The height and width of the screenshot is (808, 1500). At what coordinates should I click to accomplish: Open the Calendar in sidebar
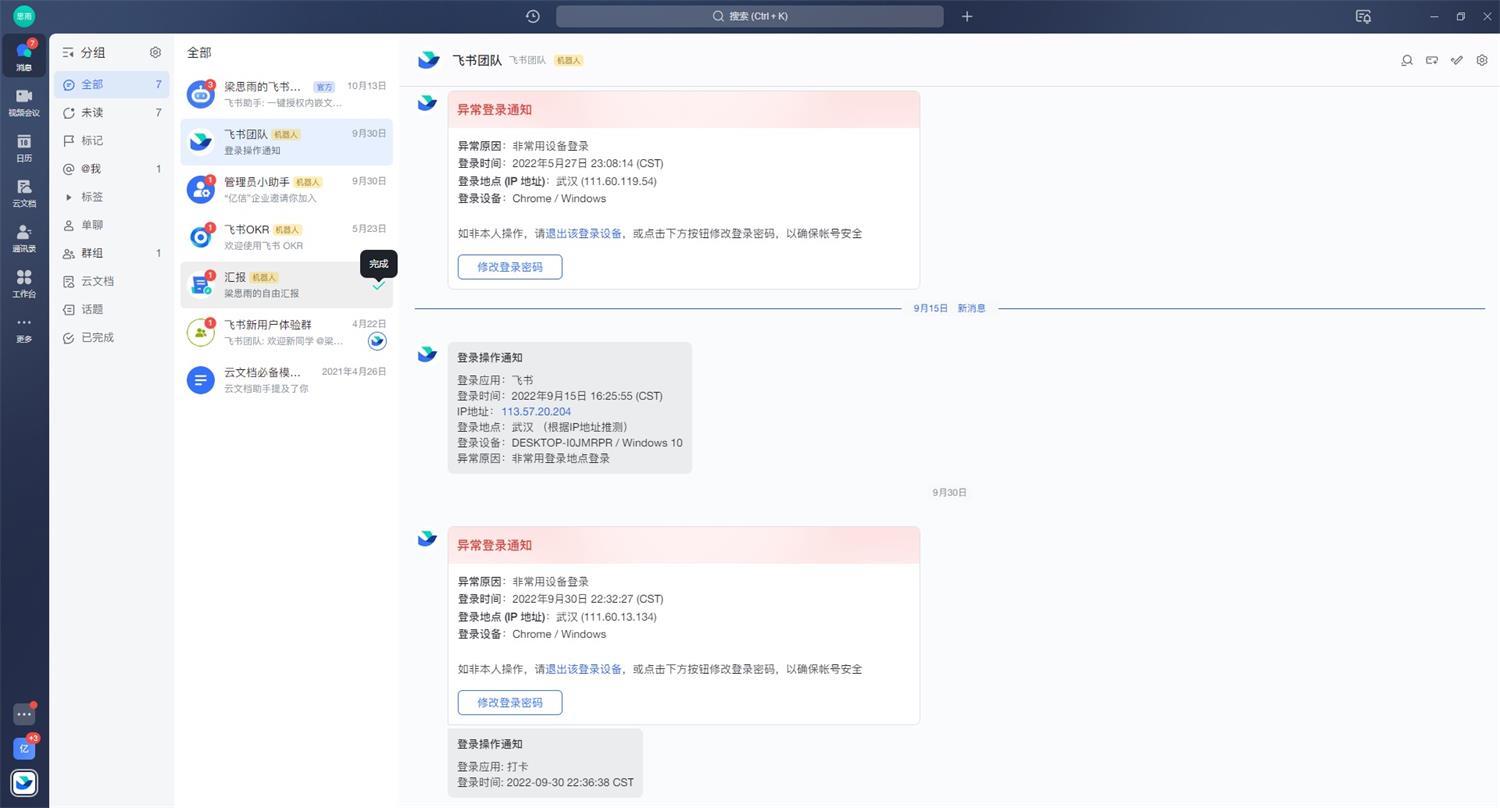[24, 147]
